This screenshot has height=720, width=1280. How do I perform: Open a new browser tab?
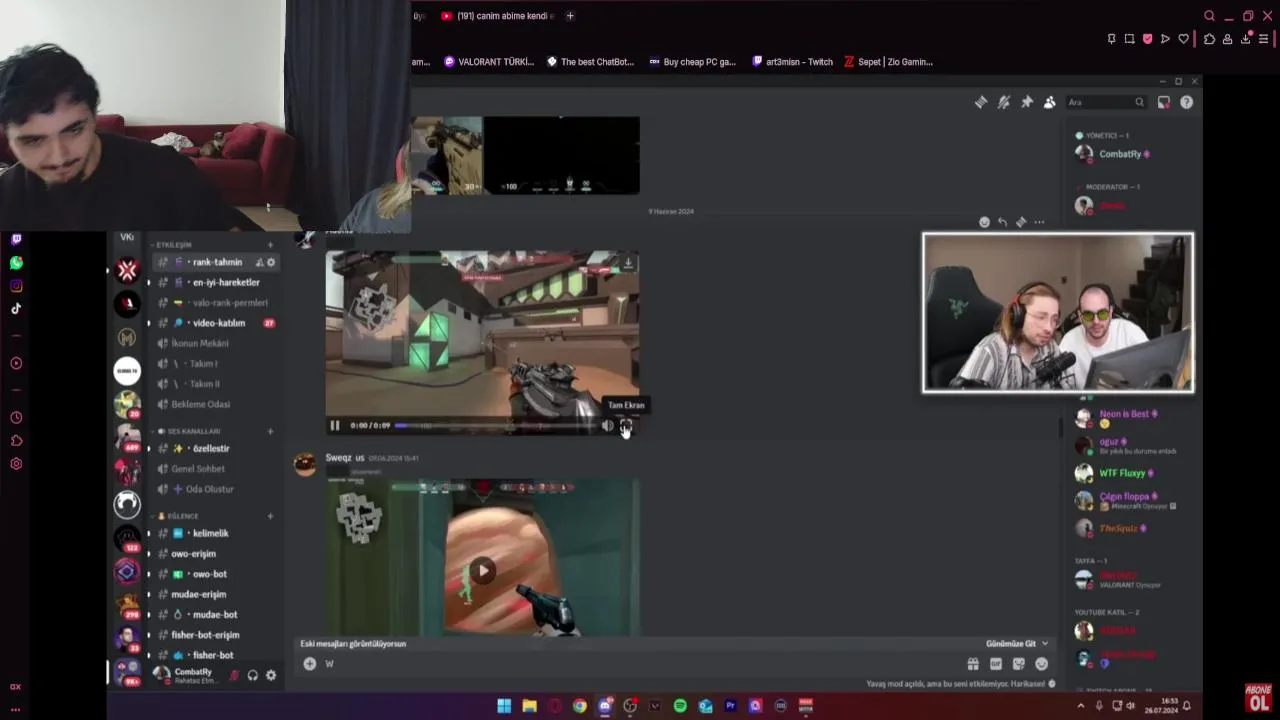[x=570, y=16]
